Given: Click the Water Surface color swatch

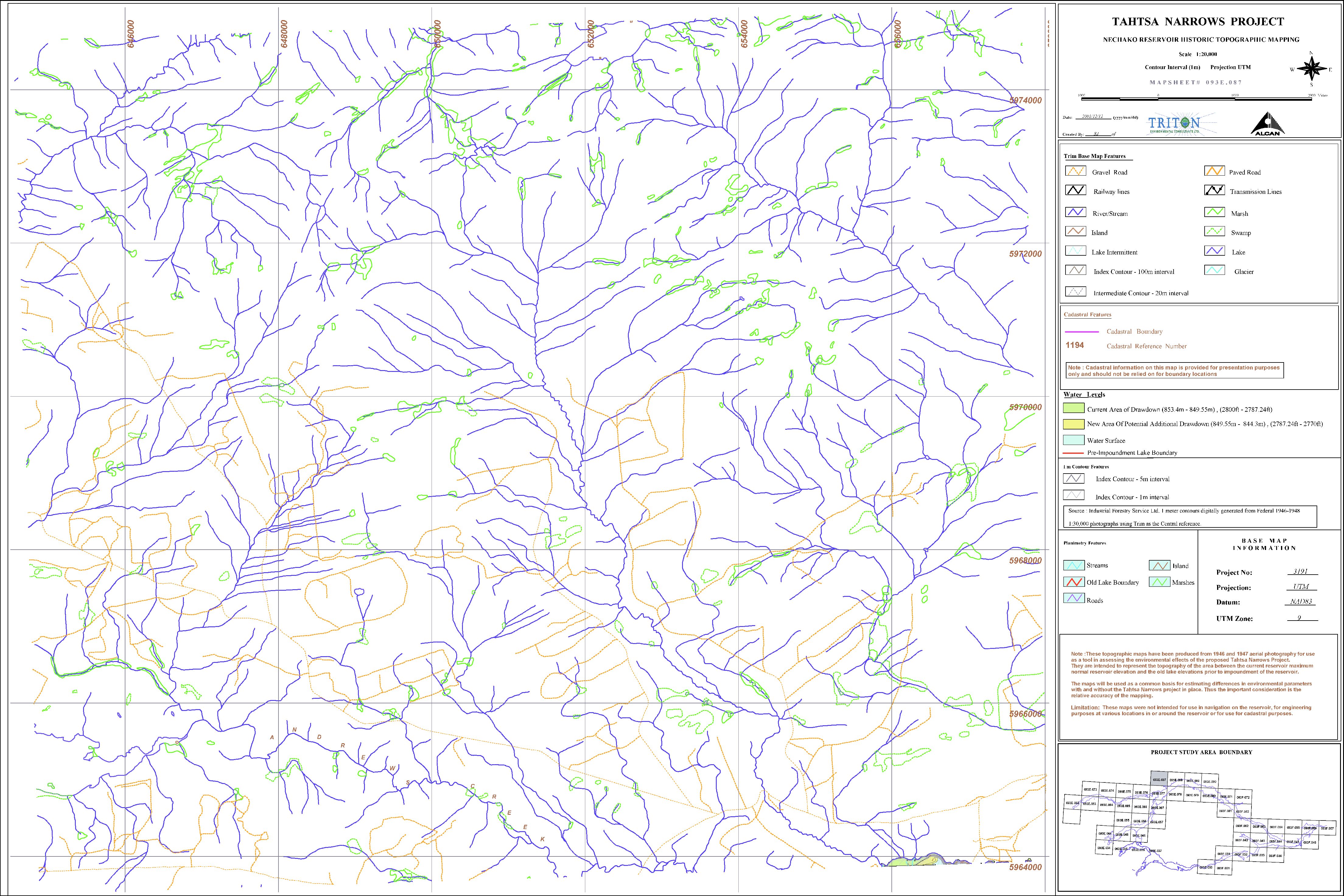Looking at the screenshot, I should 1073,440.
